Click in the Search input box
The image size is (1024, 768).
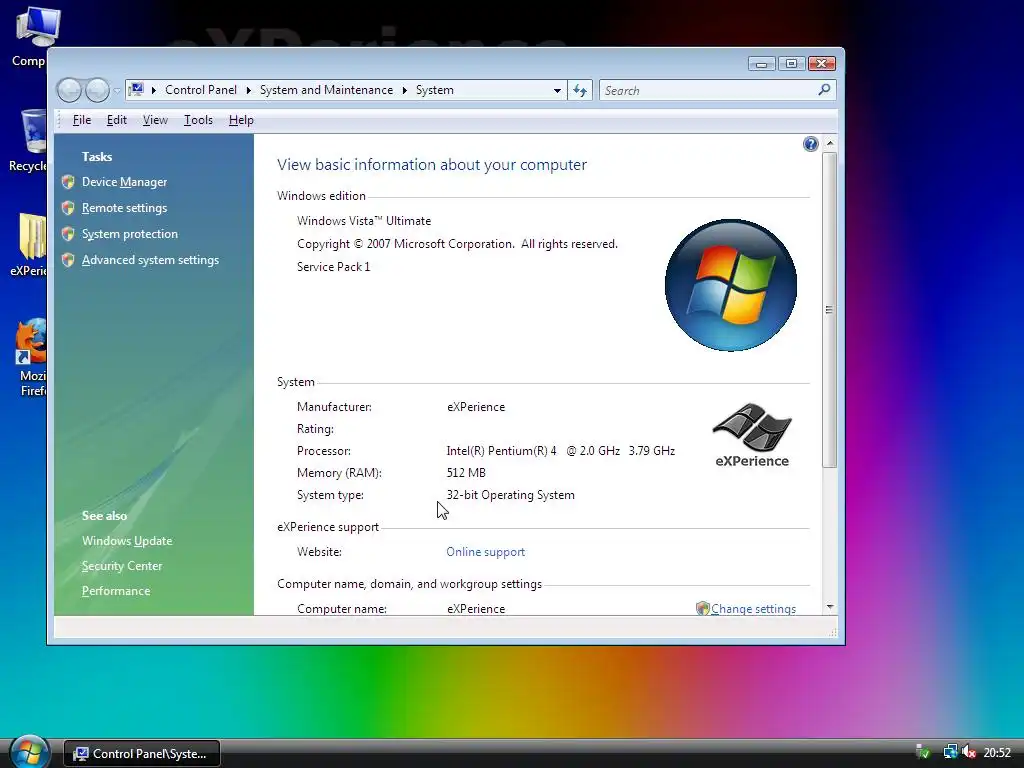point(708,90)
